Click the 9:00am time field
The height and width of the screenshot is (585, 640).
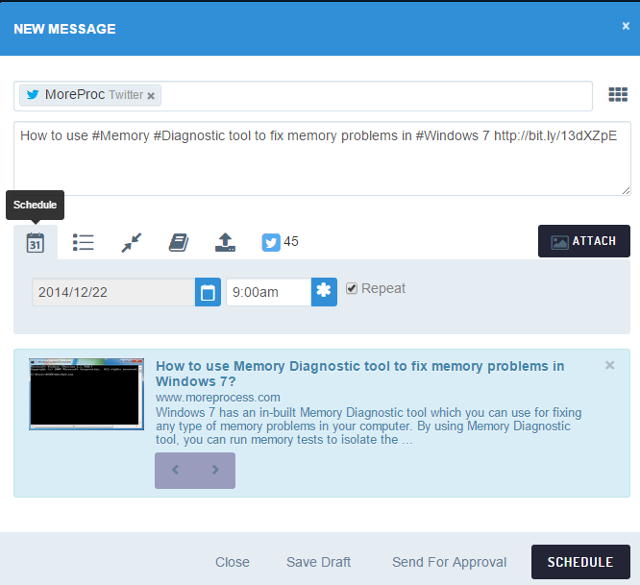[x=269, y=292]
